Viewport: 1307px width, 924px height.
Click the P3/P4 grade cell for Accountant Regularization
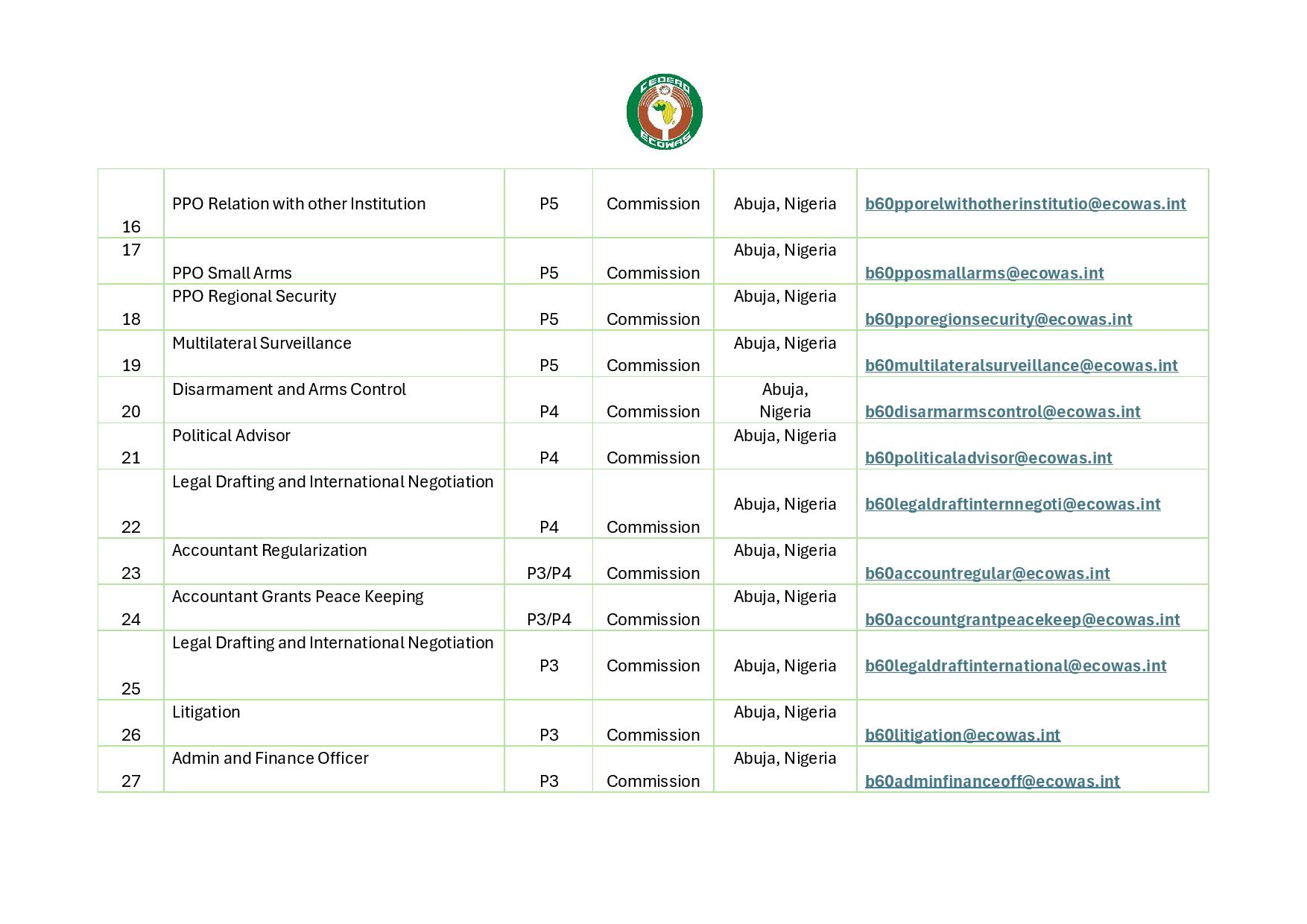tap(548, 573)
